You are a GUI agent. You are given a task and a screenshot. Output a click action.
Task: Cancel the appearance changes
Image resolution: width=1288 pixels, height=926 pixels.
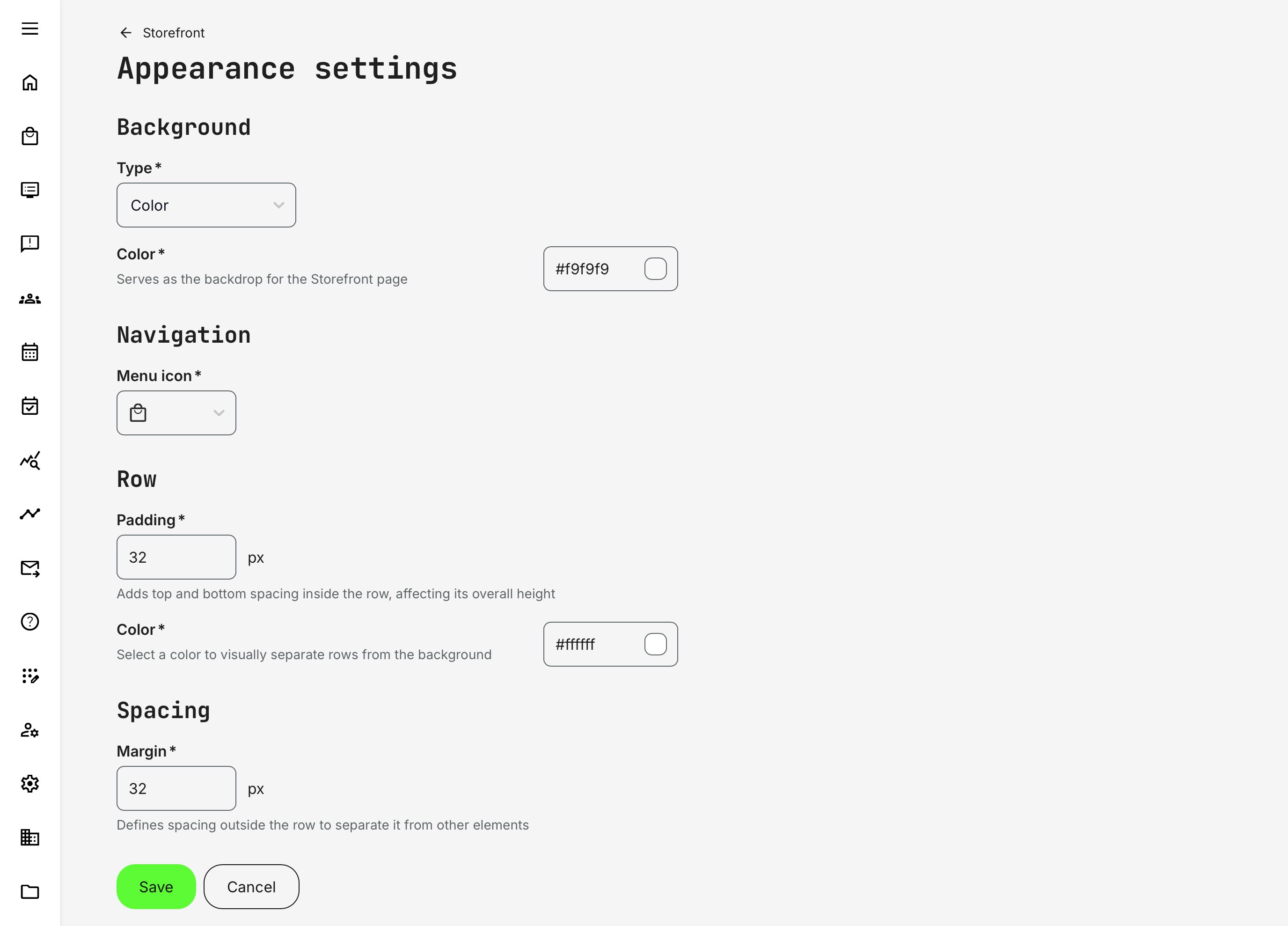coord(251,886)
